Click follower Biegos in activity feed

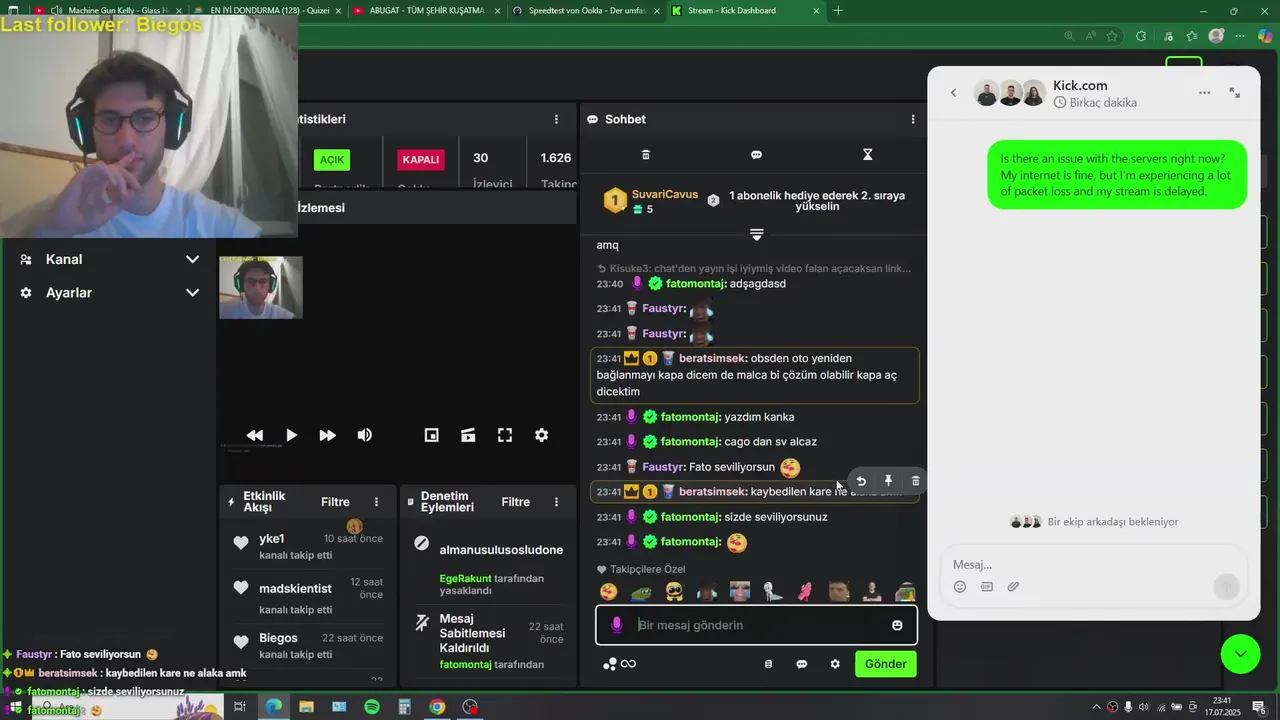pyautogui.click(x=278, y=638)
